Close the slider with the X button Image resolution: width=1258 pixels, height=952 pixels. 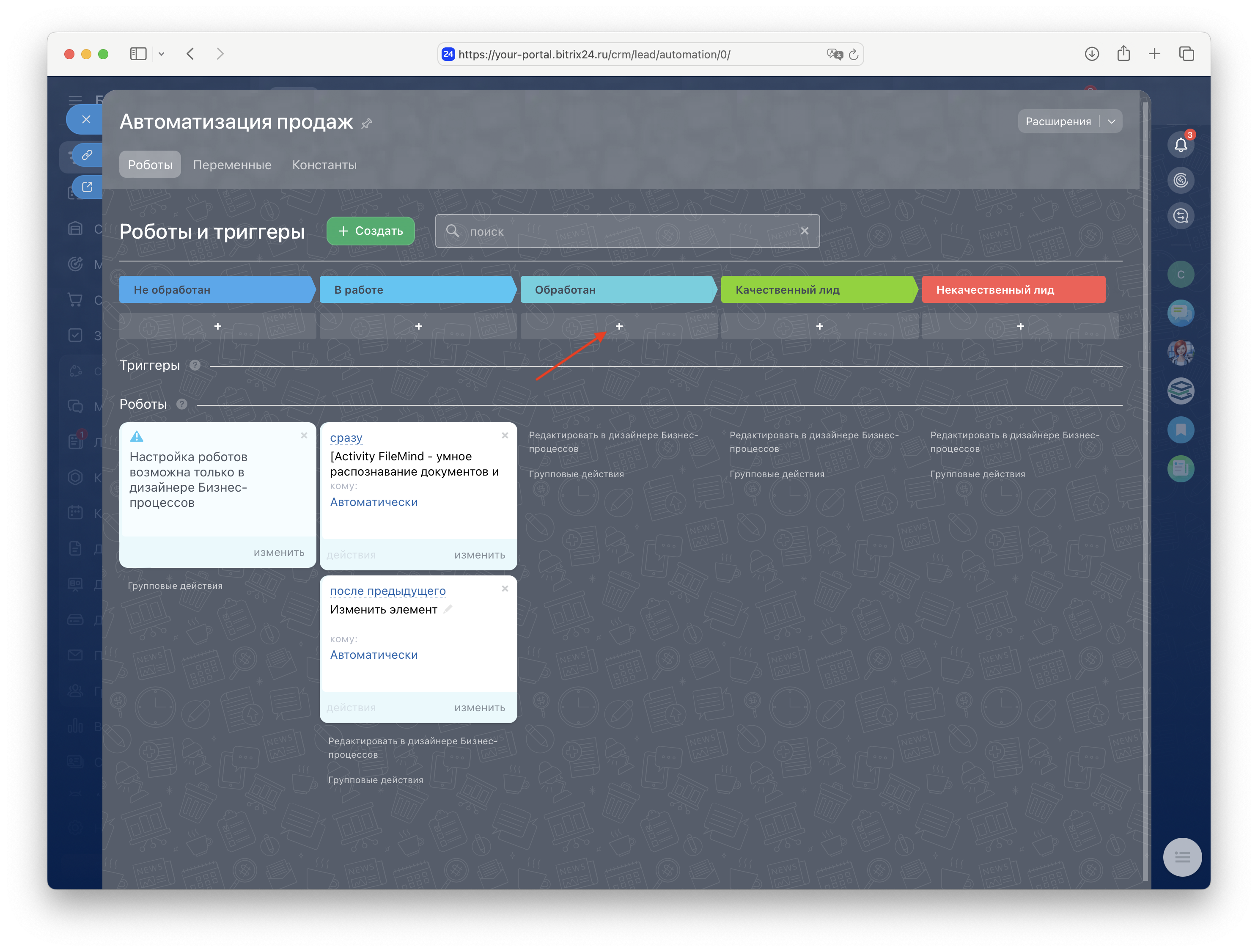pyautogui.click(x=86, y=119)
